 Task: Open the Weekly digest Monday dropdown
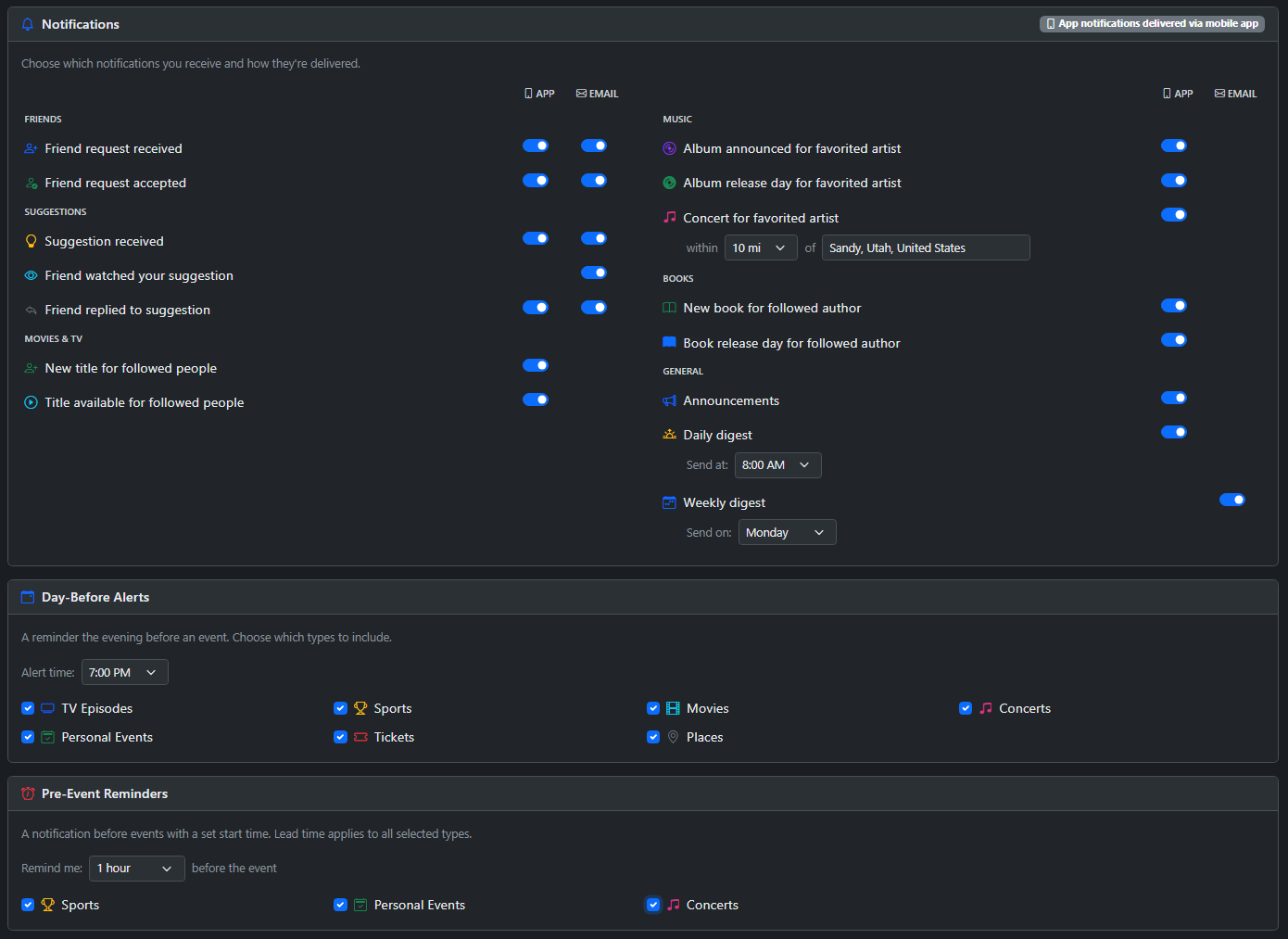787,532
